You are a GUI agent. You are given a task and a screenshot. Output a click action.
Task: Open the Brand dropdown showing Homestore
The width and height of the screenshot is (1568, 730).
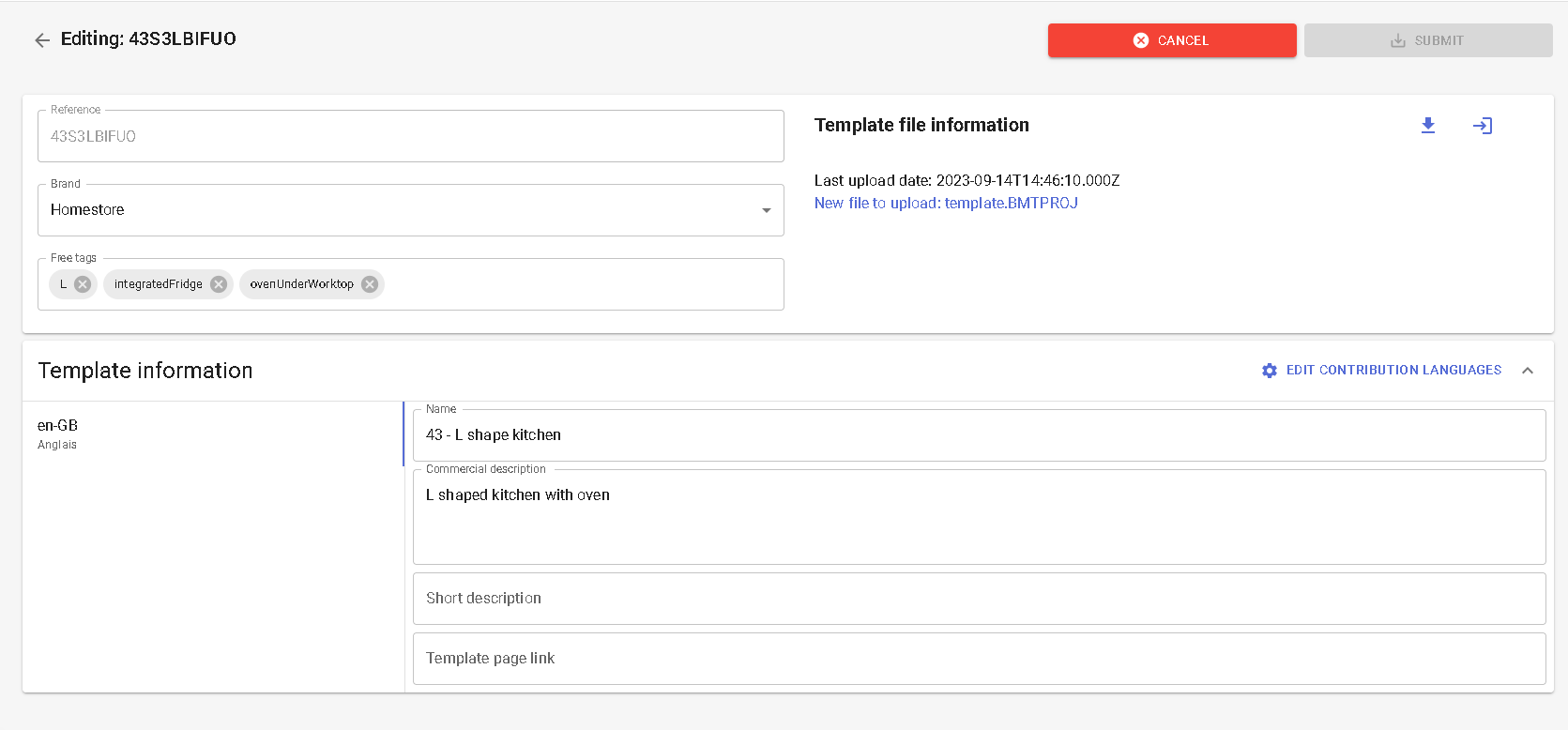tap(411, 210)
